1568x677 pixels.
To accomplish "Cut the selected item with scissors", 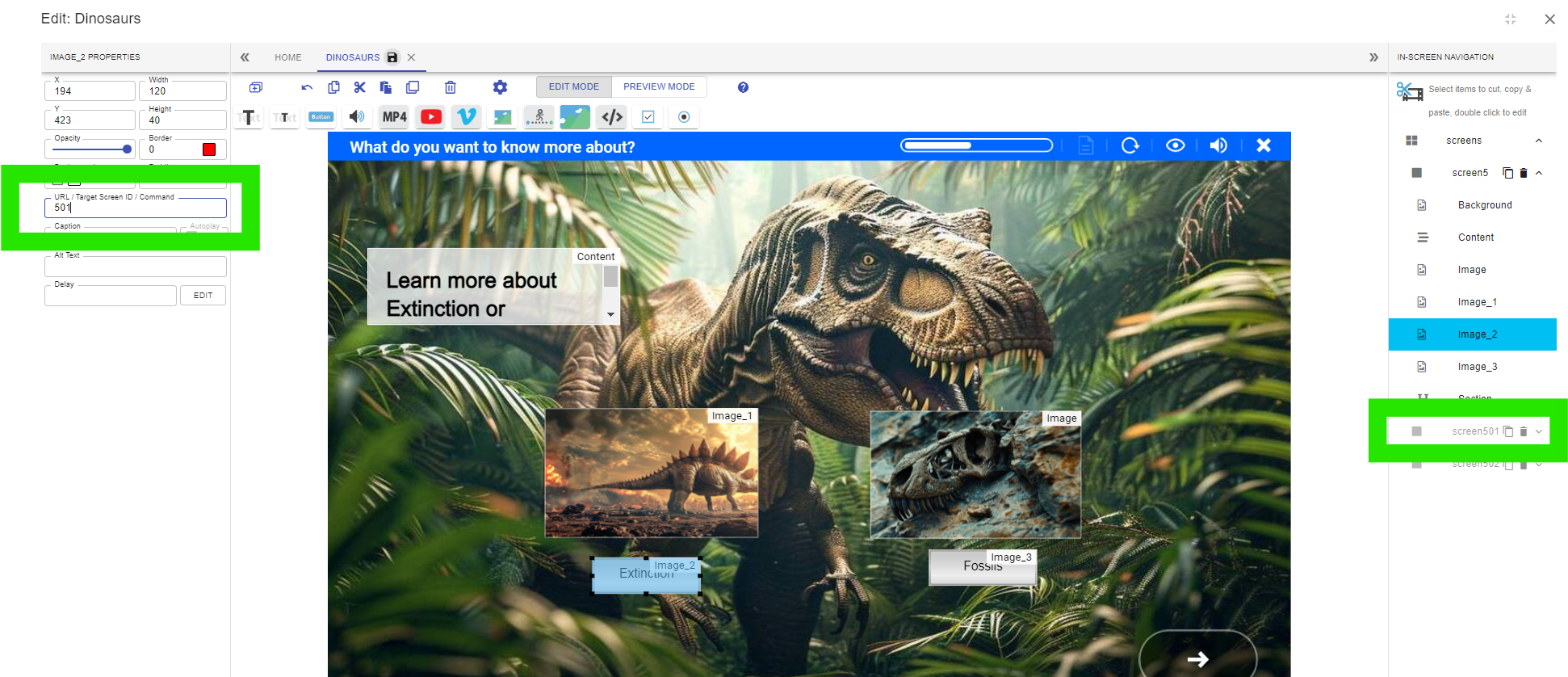I will coord(360,87).
